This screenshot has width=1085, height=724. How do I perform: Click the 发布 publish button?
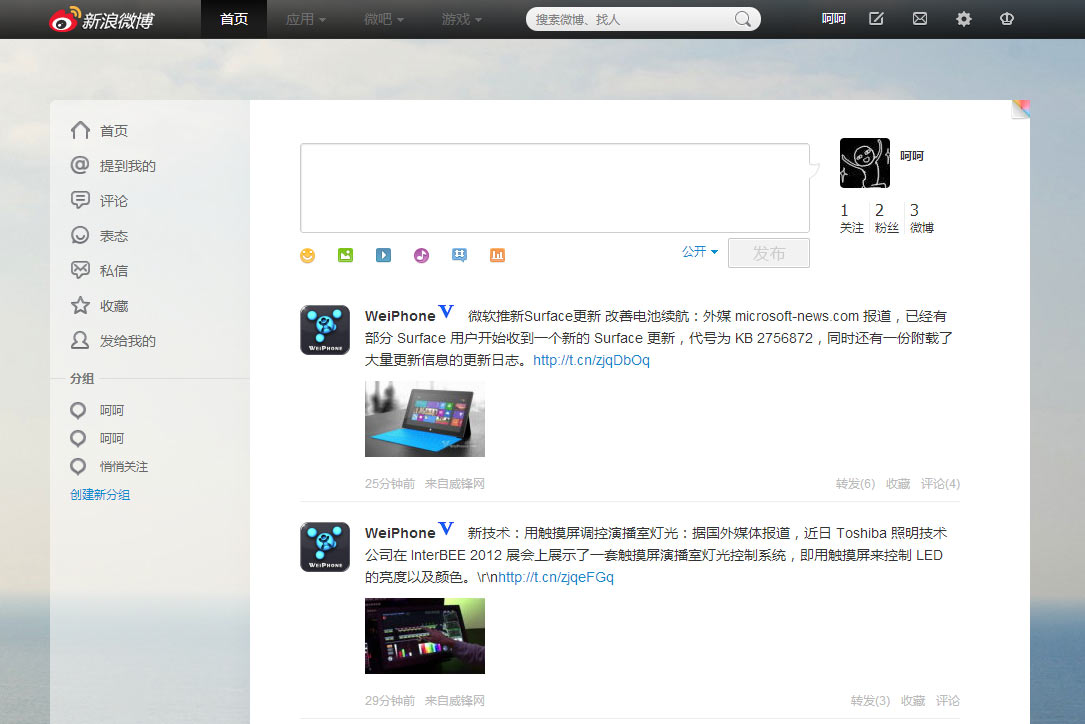768,254
